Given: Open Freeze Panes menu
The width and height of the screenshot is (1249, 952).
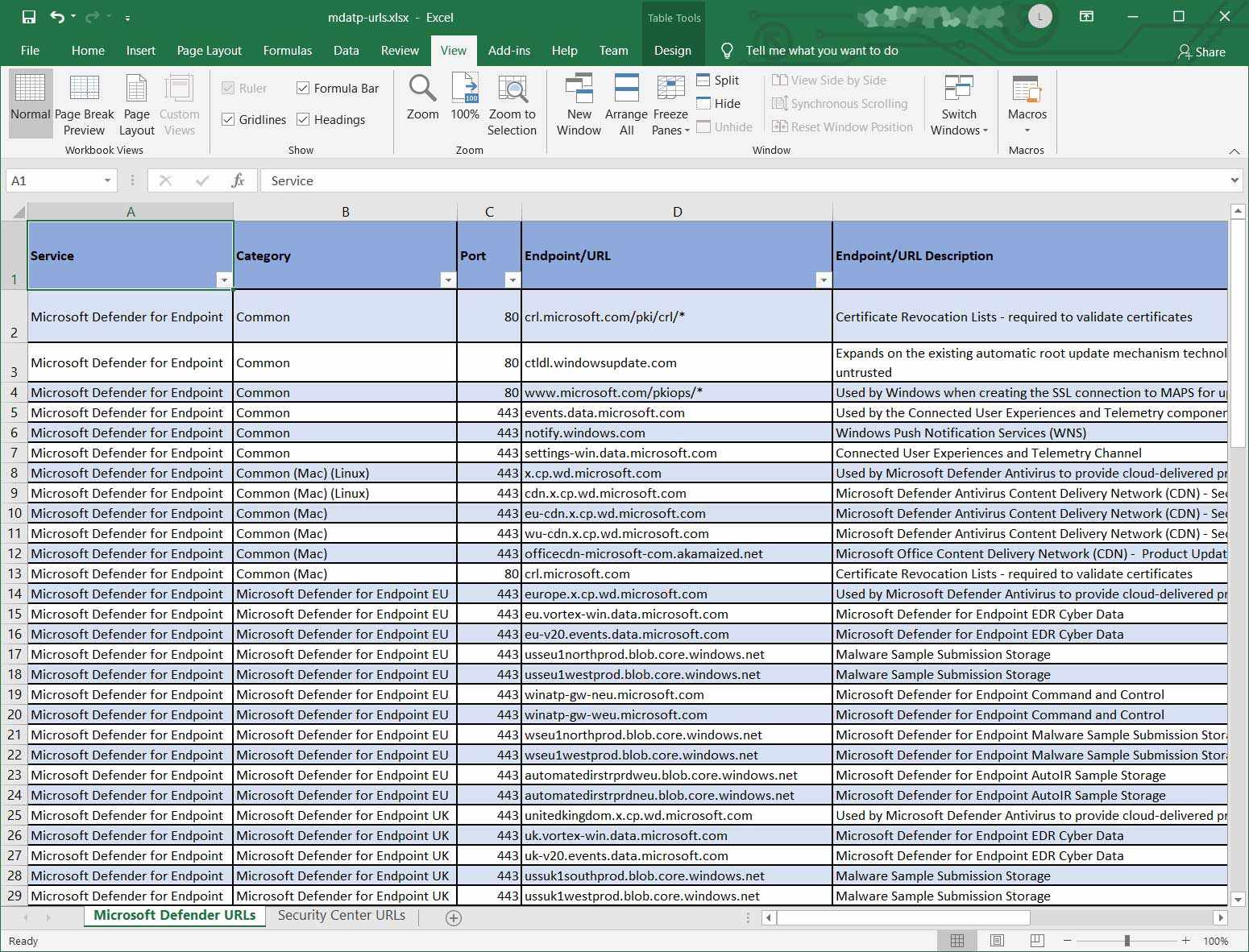Looking at the screenshot, I should tap(670, 105).
